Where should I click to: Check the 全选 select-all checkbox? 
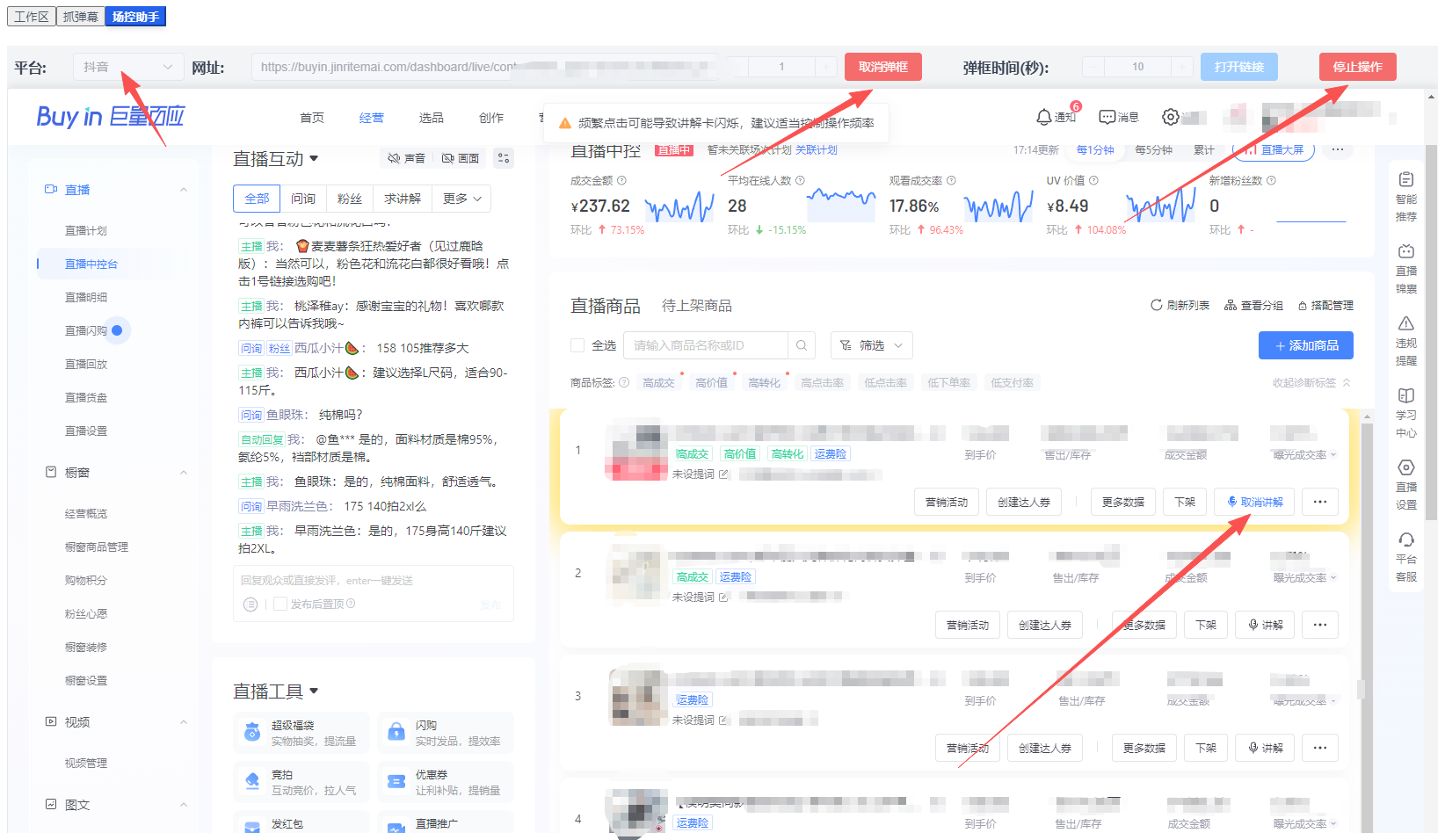pos(578,345)
